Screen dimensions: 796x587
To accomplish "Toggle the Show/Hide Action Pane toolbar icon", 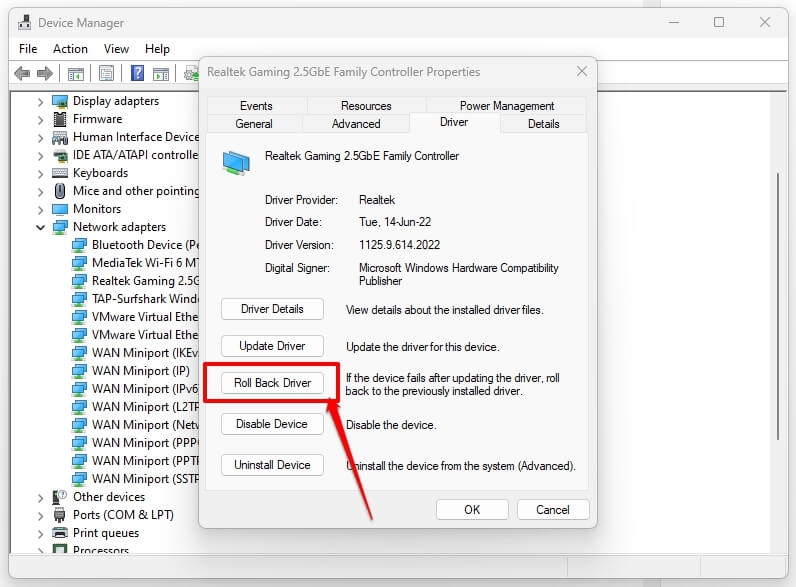I will click(161, 74).
